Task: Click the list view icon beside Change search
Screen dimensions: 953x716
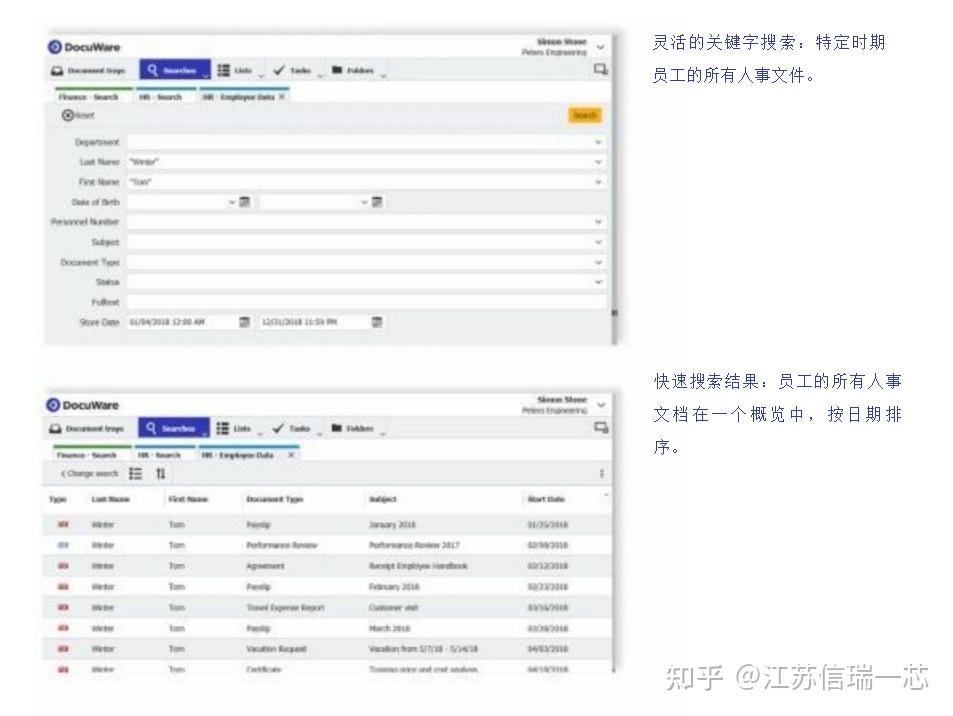Action: [136, 473]
